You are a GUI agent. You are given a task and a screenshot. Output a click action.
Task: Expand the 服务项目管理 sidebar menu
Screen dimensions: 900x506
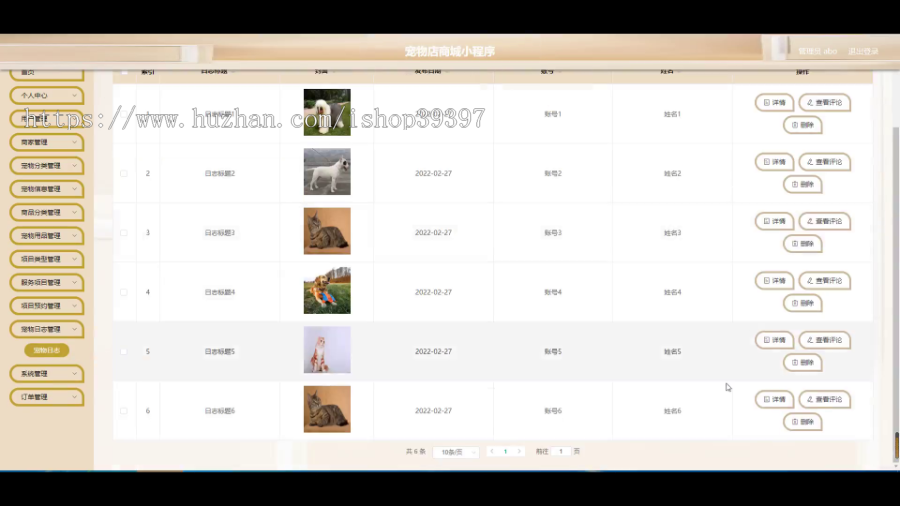46,282
